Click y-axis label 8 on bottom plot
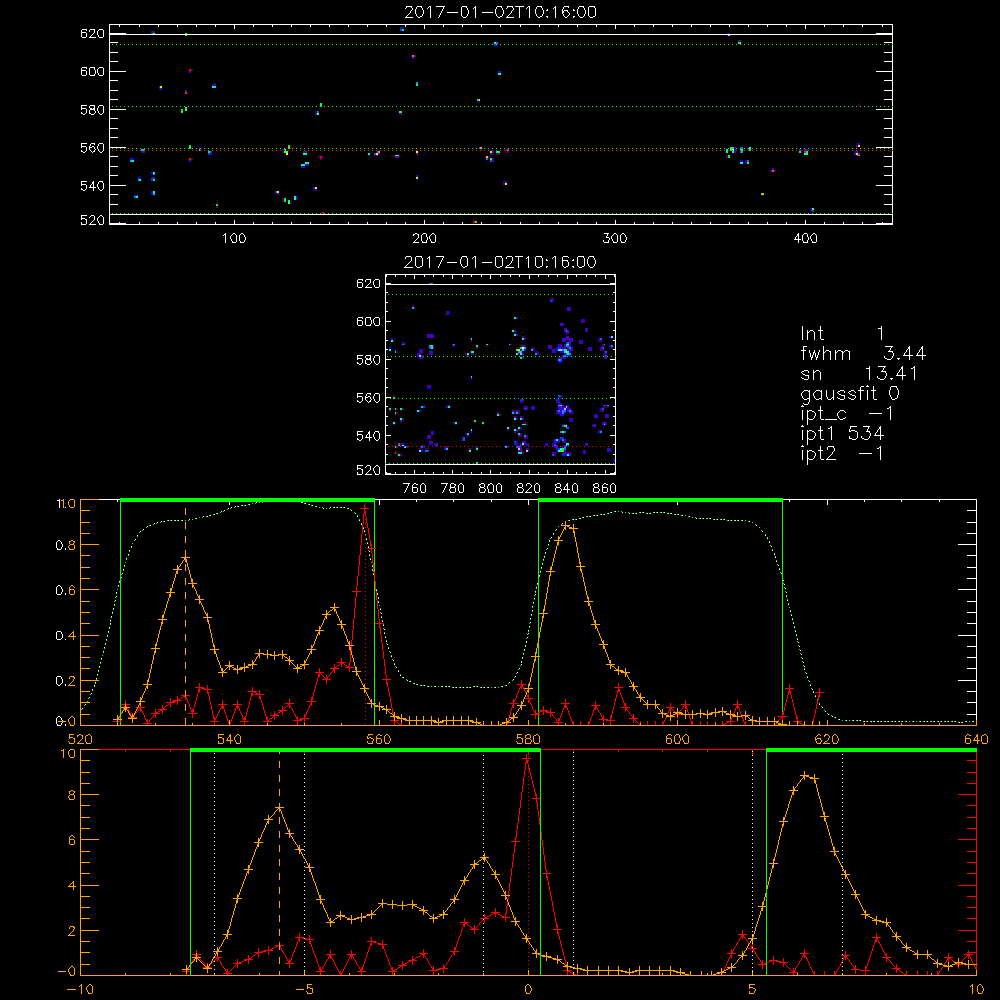This screenshot has height=1000, width=1000. point(71,795)
